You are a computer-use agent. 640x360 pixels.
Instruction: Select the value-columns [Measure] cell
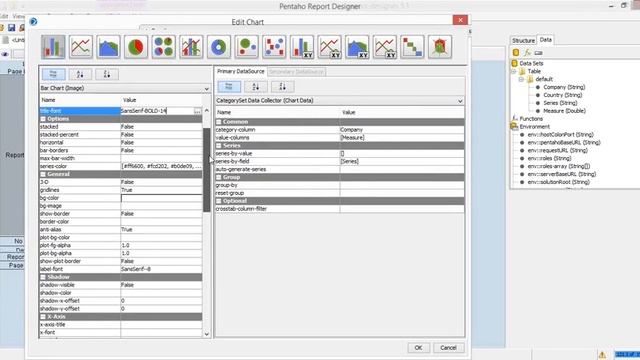(402, 138)
